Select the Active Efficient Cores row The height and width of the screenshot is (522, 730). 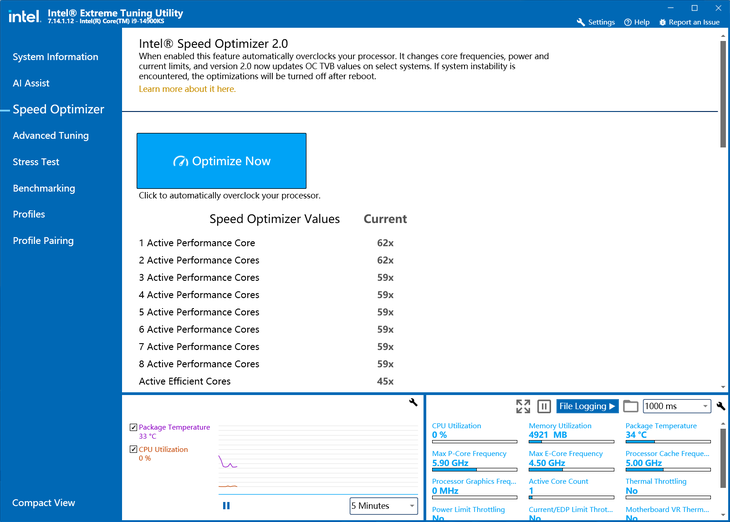click(266, 381)
